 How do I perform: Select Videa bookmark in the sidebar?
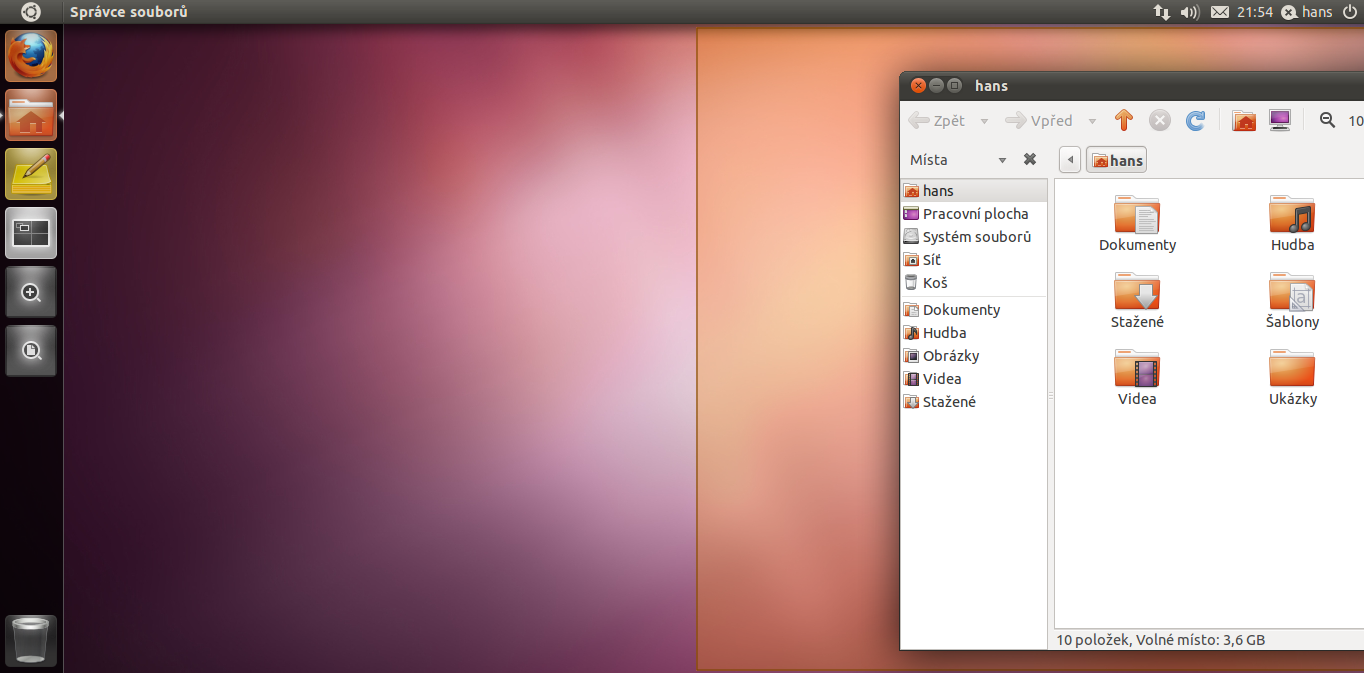(974, 378)
